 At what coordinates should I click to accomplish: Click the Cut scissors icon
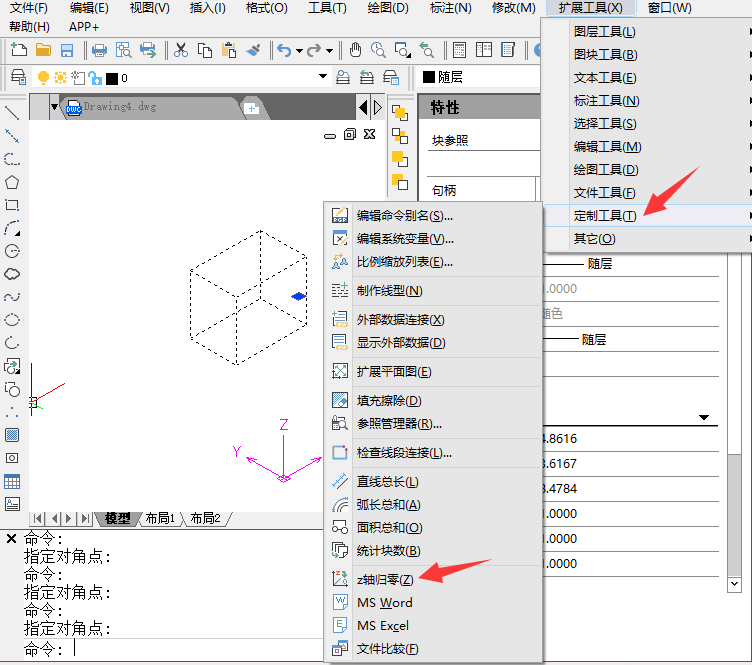pyautogui.click(x=180, y=49)
